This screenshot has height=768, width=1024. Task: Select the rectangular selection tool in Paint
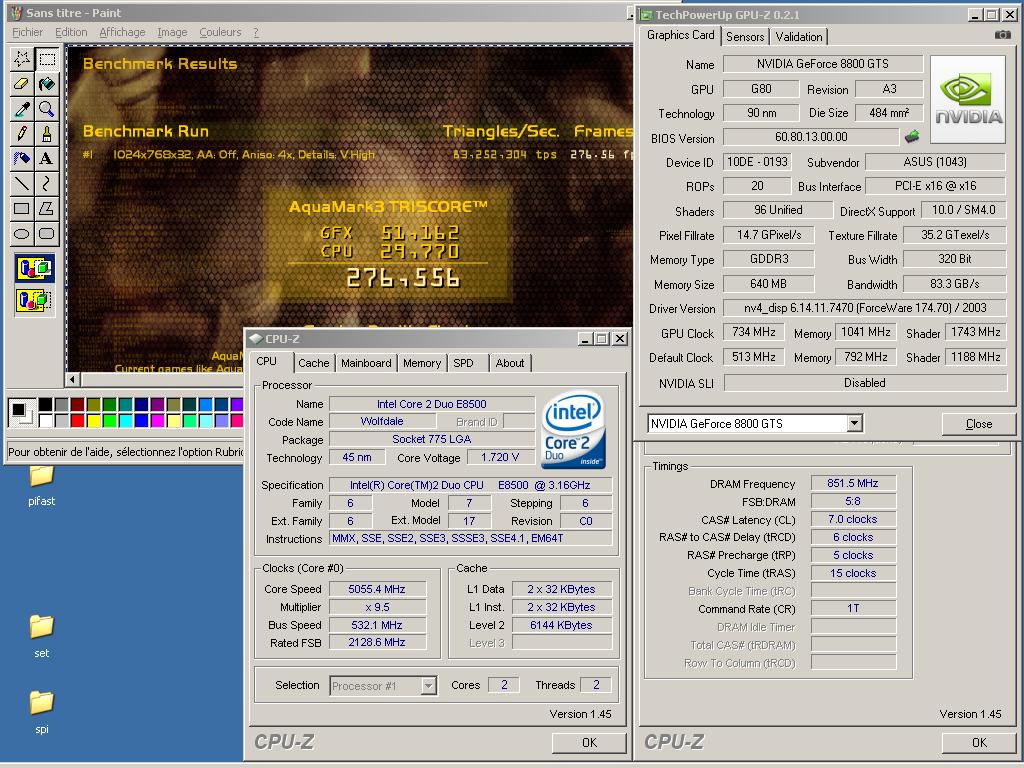47,59
